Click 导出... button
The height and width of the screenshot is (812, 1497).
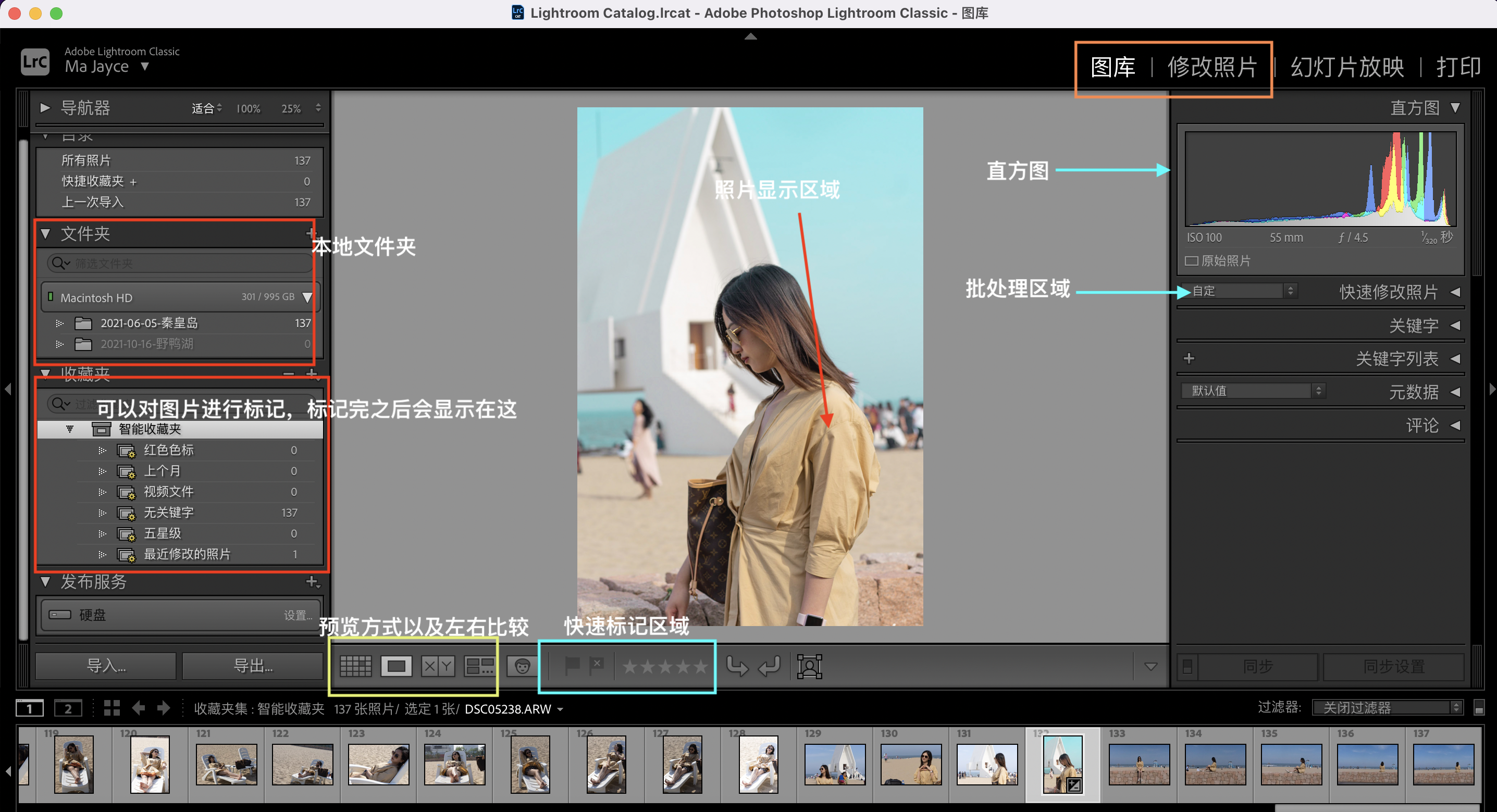click(x=253, y=666)
